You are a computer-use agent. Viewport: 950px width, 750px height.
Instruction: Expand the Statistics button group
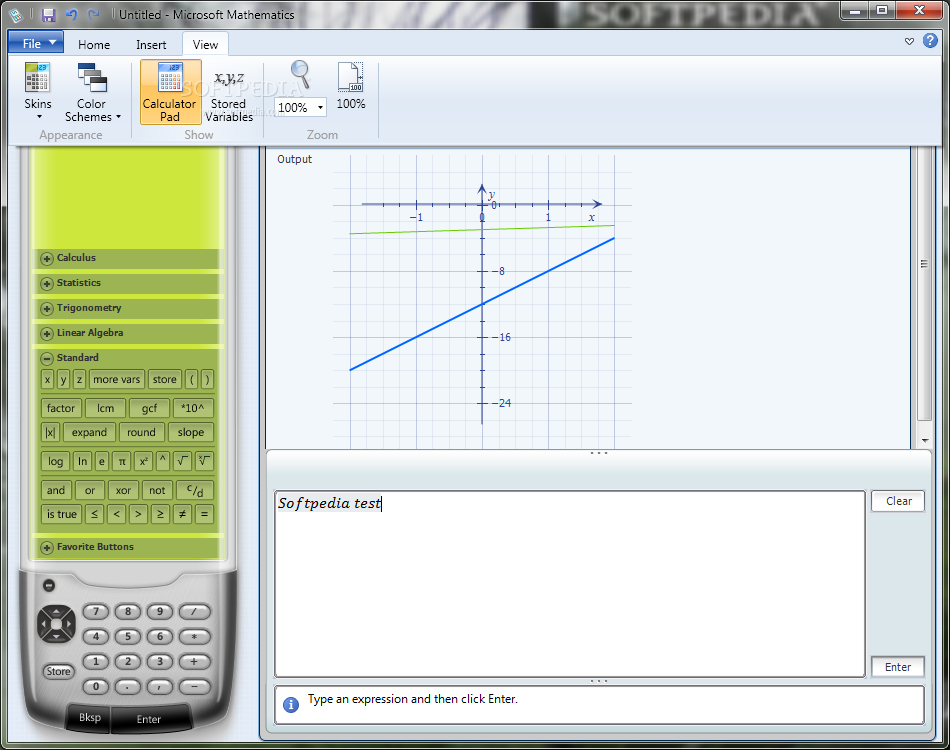click(47, 283)
